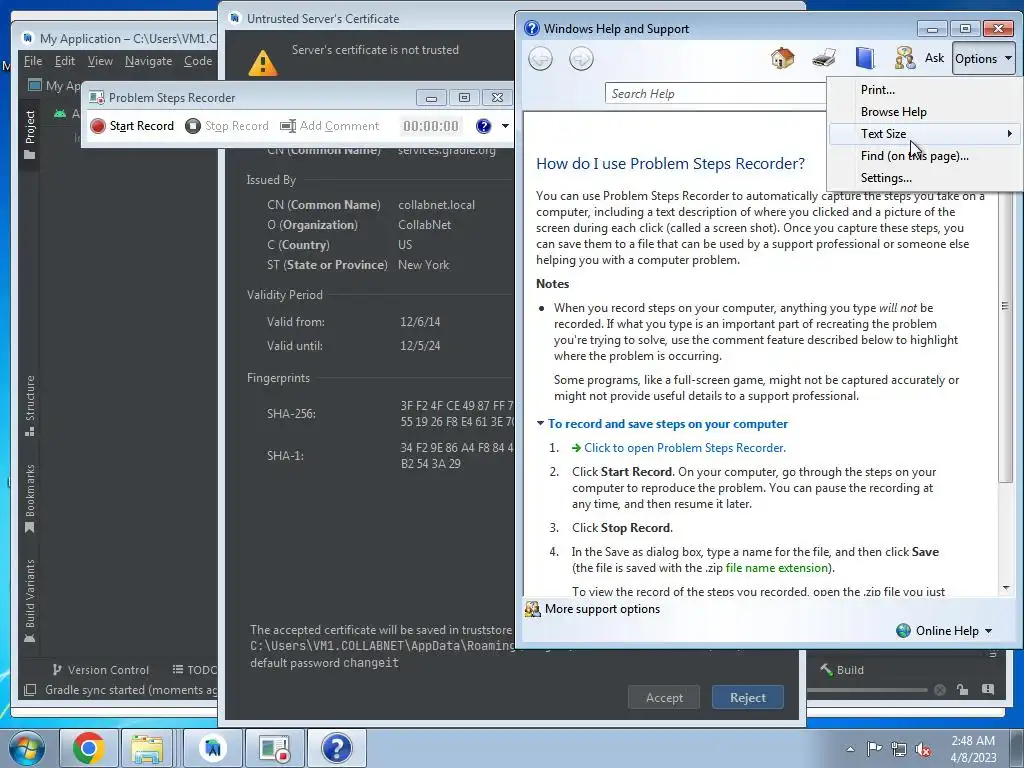Image resolution: width=1024 pixels, height=768 pixels.
Task: Open Browse Help book icon
Action: tap(865, 58)
